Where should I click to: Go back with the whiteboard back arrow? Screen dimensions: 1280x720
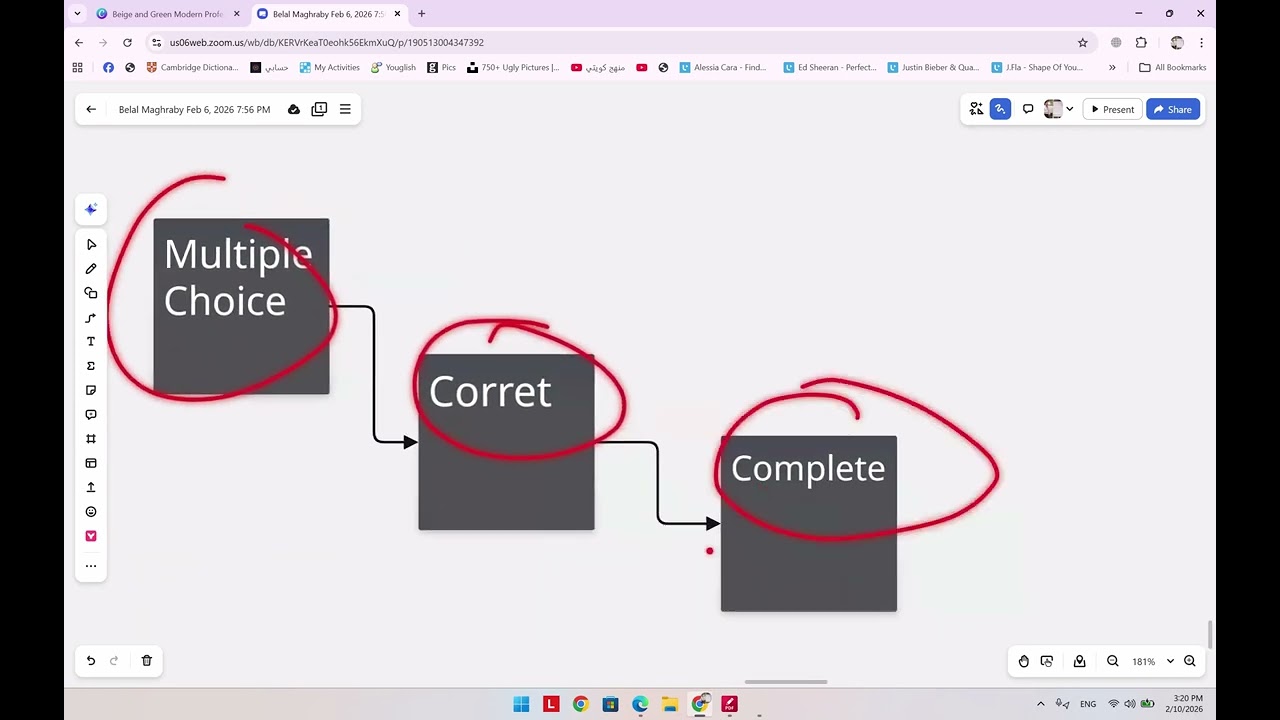91,109
